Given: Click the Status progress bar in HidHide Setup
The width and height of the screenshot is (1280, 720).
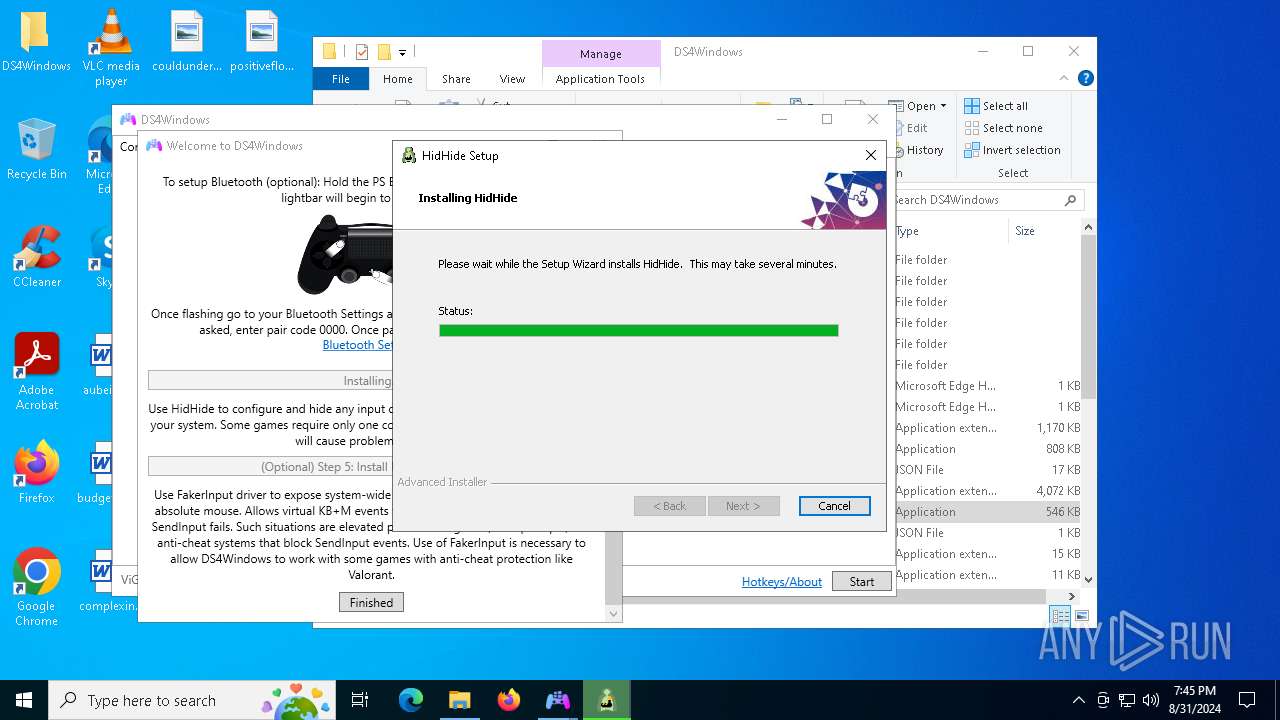Looking at the screenshot, I should tap(638, 330).
